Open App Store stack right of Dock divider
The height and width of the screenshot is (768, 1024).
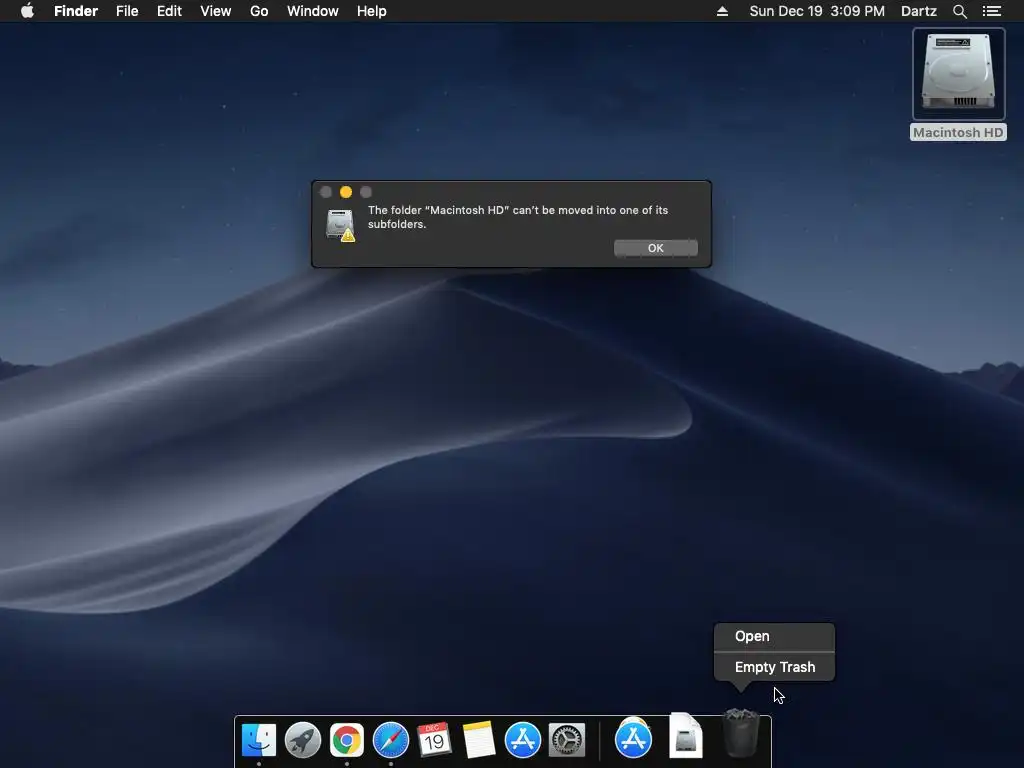[x=633, y=739]
